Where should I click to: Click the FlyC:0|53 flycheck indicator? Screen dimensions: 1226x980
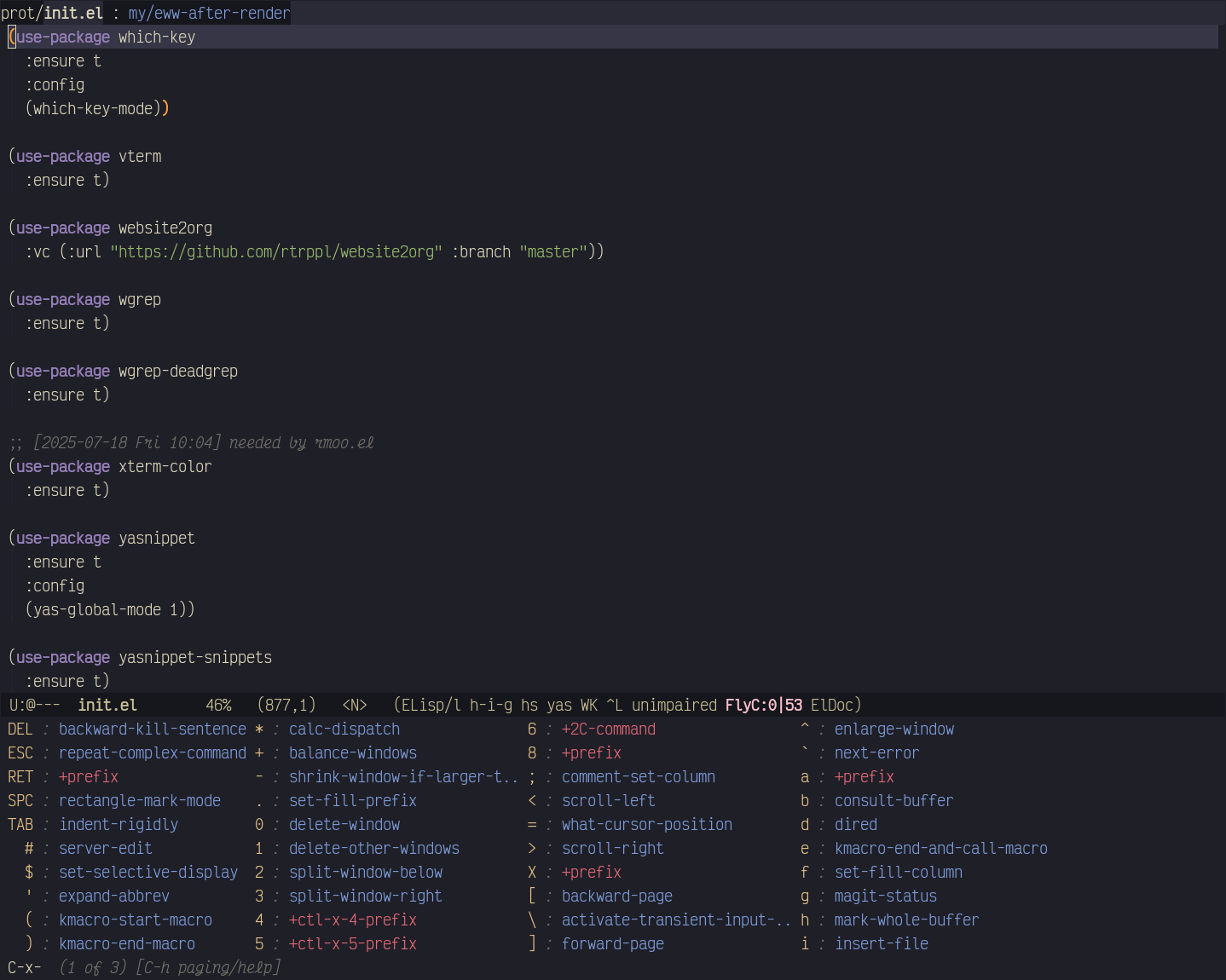coord(763,705)
